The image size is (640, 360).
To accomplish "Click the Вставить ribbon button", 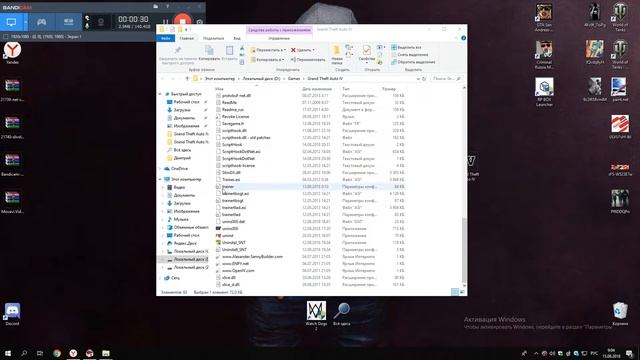I will click(229, 53).
